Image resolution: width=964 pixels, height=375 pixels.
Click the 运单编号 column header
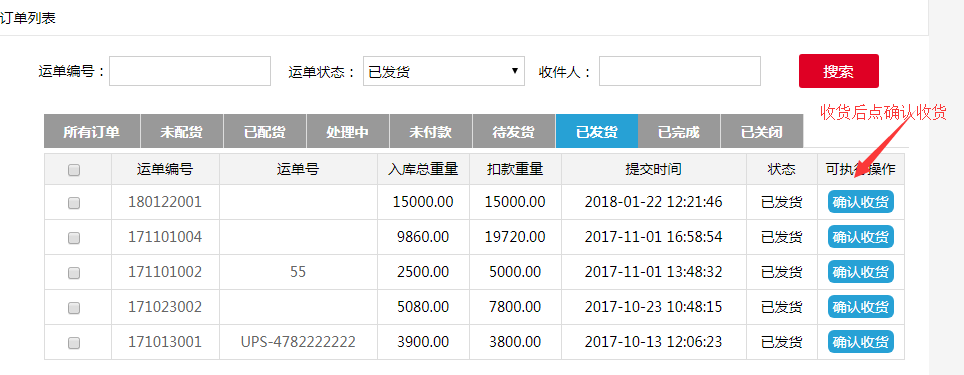[165, 170]
